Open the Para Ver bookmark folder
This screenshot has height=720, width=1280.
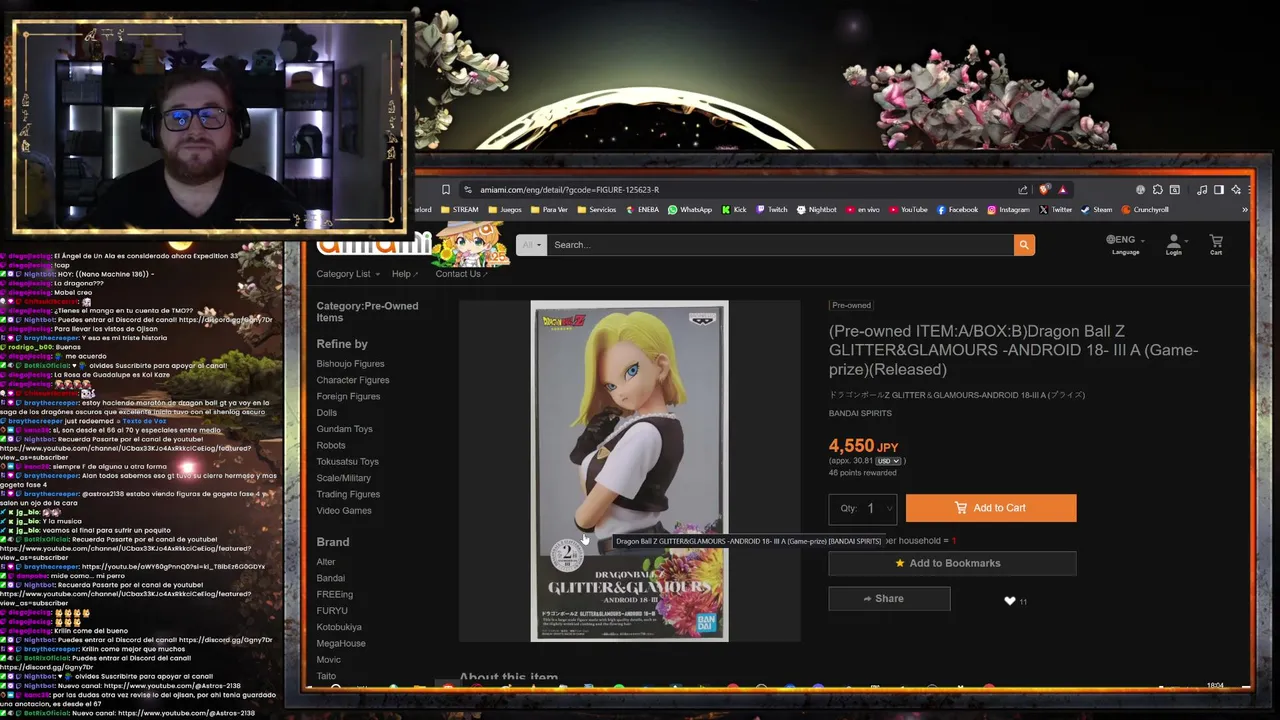click(549, 210)
